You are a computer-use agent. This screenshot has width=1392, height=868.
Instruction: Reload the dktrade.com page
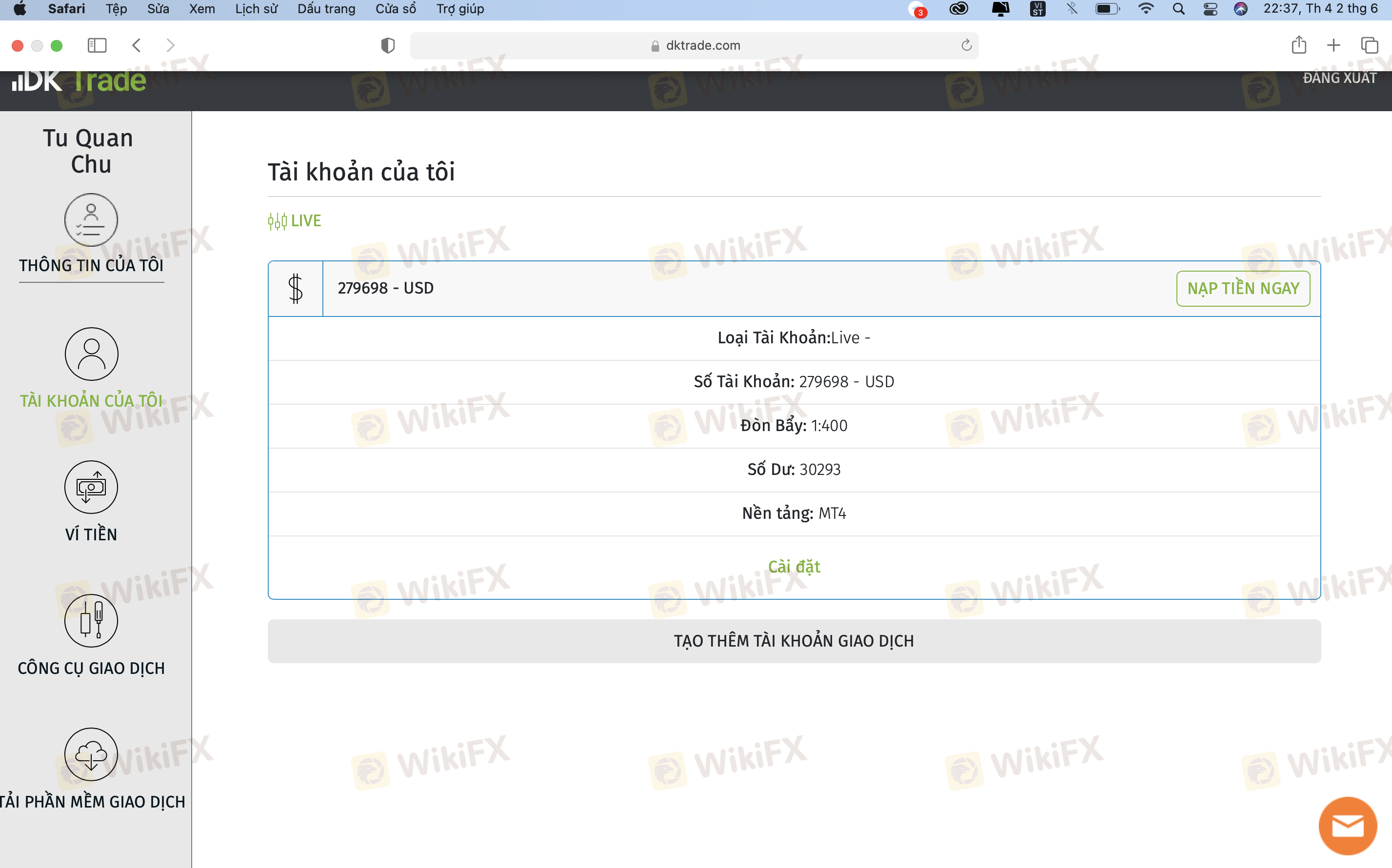[x=967, y=45]
